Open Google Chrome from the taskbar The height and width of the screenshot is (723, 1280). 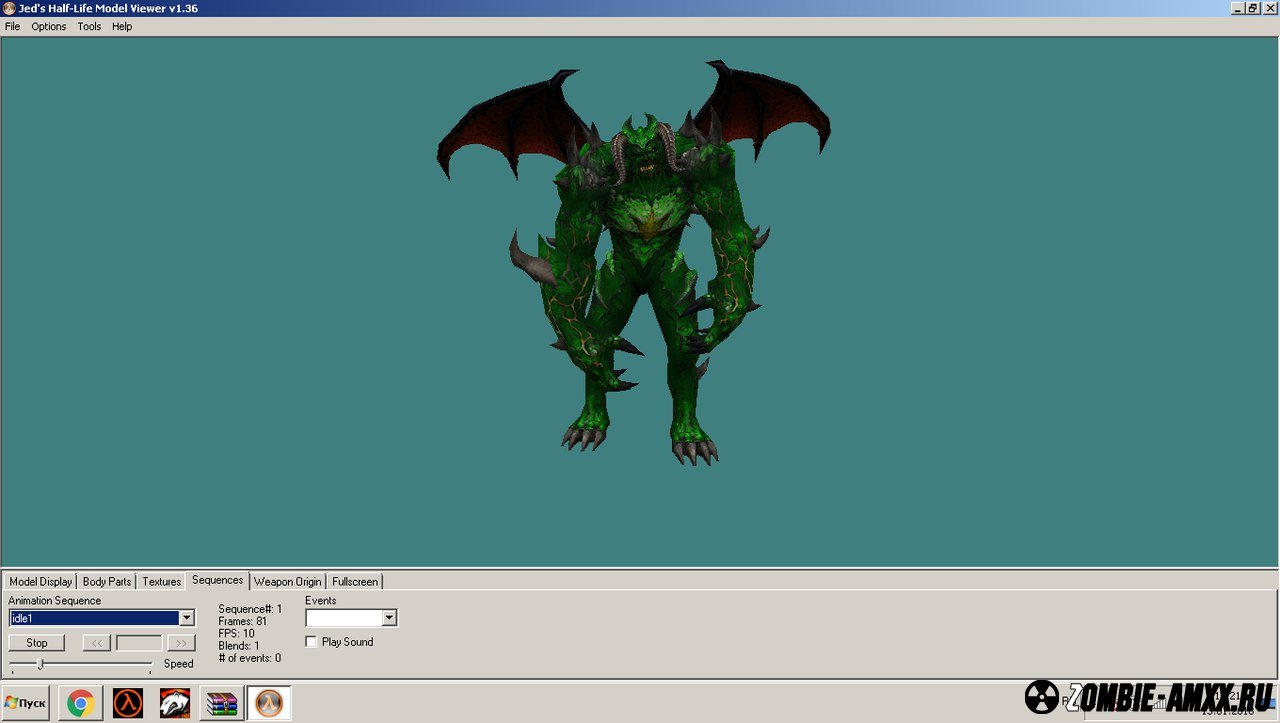coord(80,704)
